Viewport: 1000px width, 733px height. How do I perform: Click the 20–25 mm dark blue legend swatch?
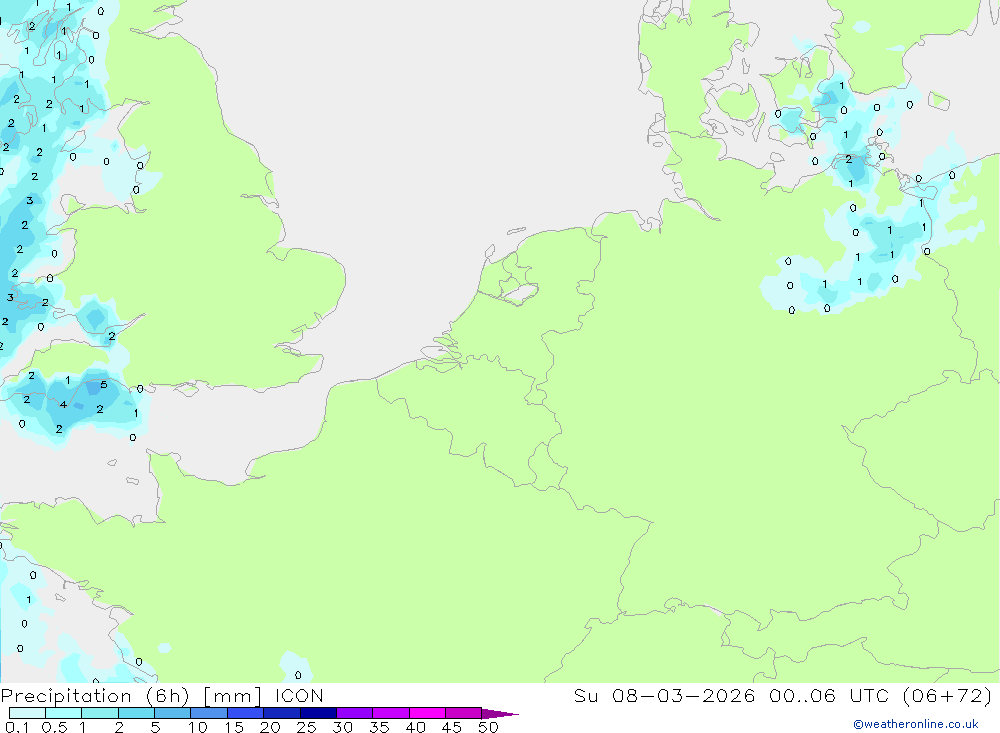coord(282,713)
